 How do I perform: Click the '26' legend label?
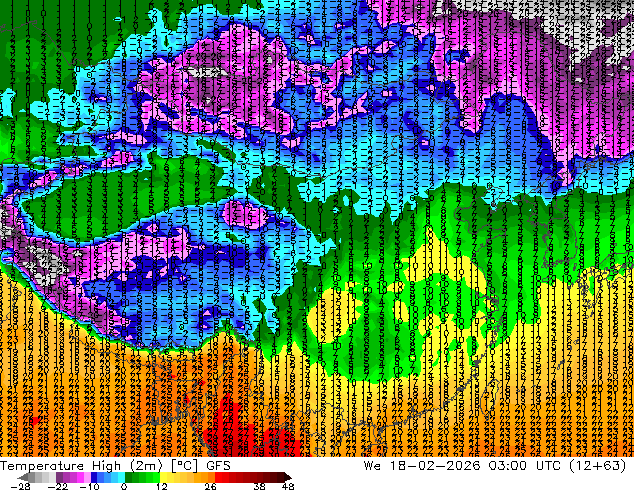tap(210, 486)
